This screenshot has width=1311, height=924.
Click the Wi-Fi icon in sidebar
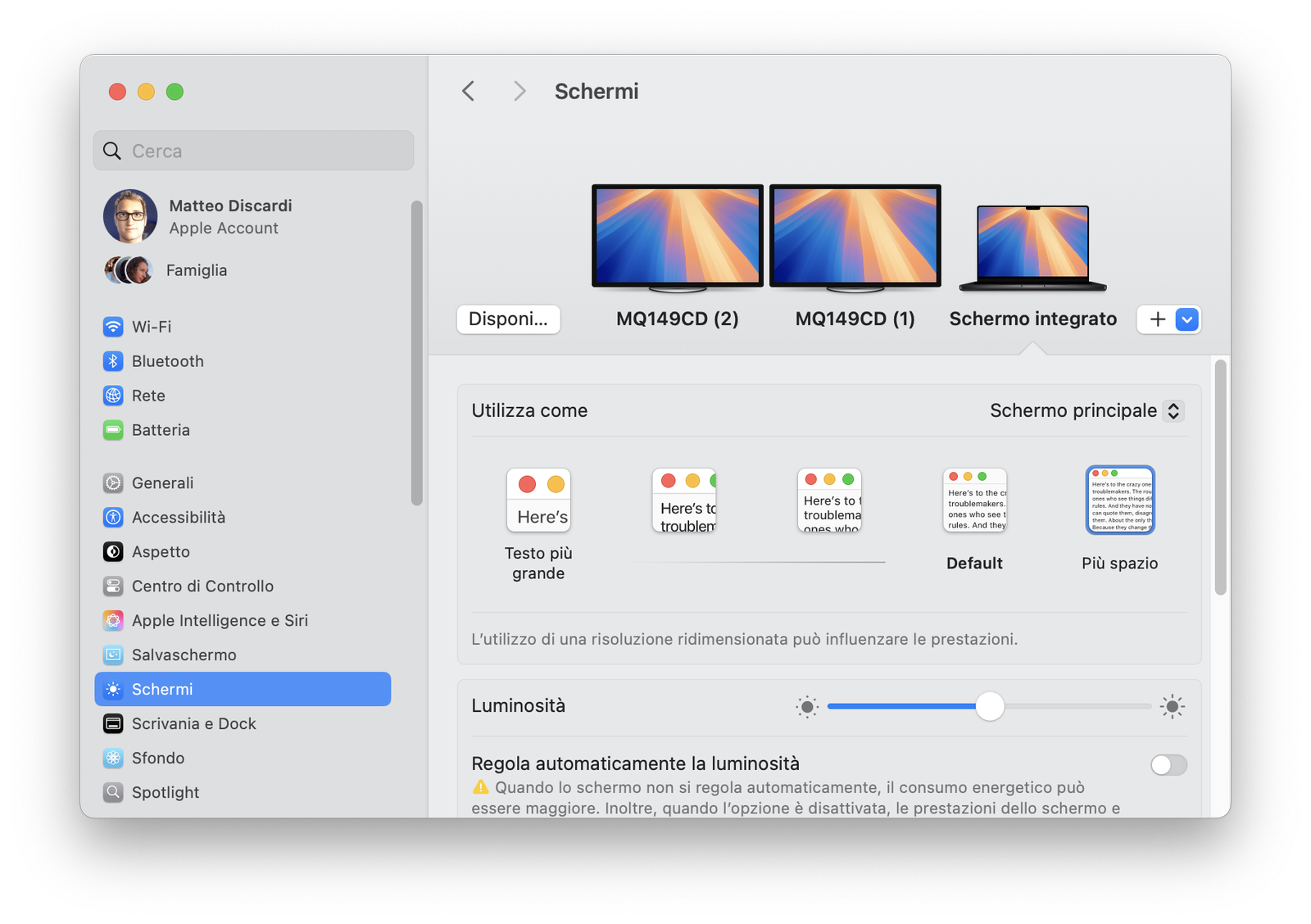[113, 327]
